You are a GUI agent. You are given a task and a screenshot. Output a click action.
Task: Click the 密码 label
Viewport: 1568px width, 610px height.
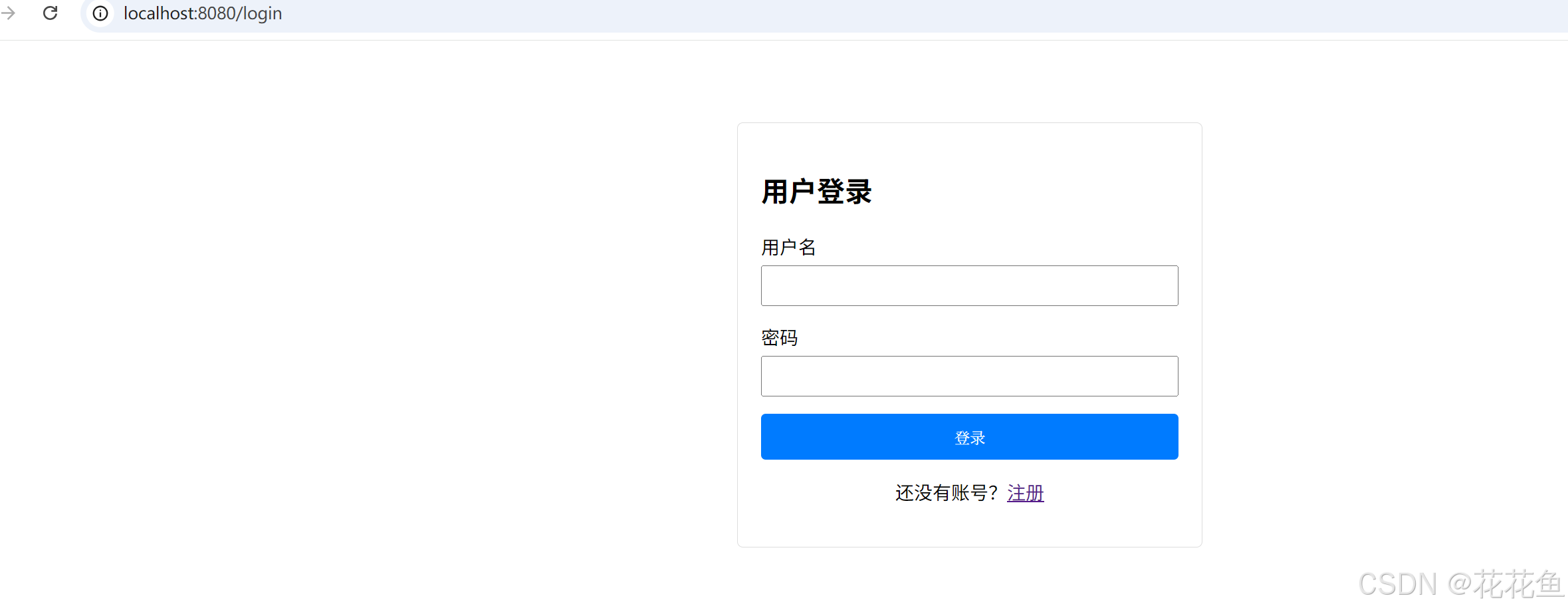click(x=779, y=338)
